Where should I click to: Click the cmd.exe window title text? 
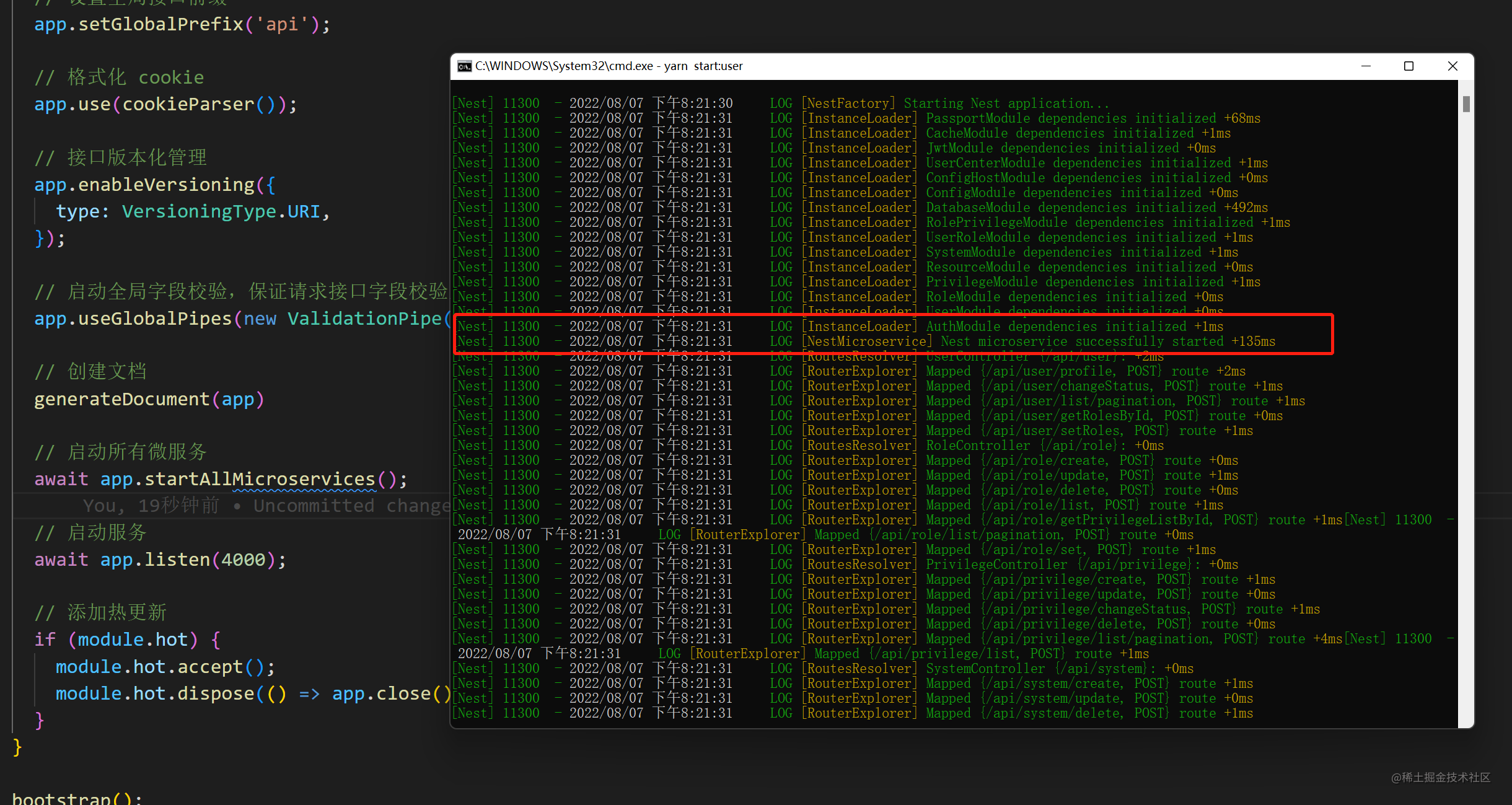(x=609, y=66)
